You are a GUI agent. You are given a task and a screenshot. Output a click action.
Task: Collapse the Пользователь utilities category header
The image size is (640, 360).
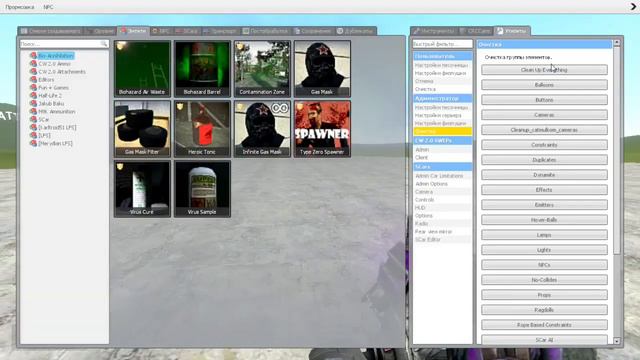tap(442, 56)
